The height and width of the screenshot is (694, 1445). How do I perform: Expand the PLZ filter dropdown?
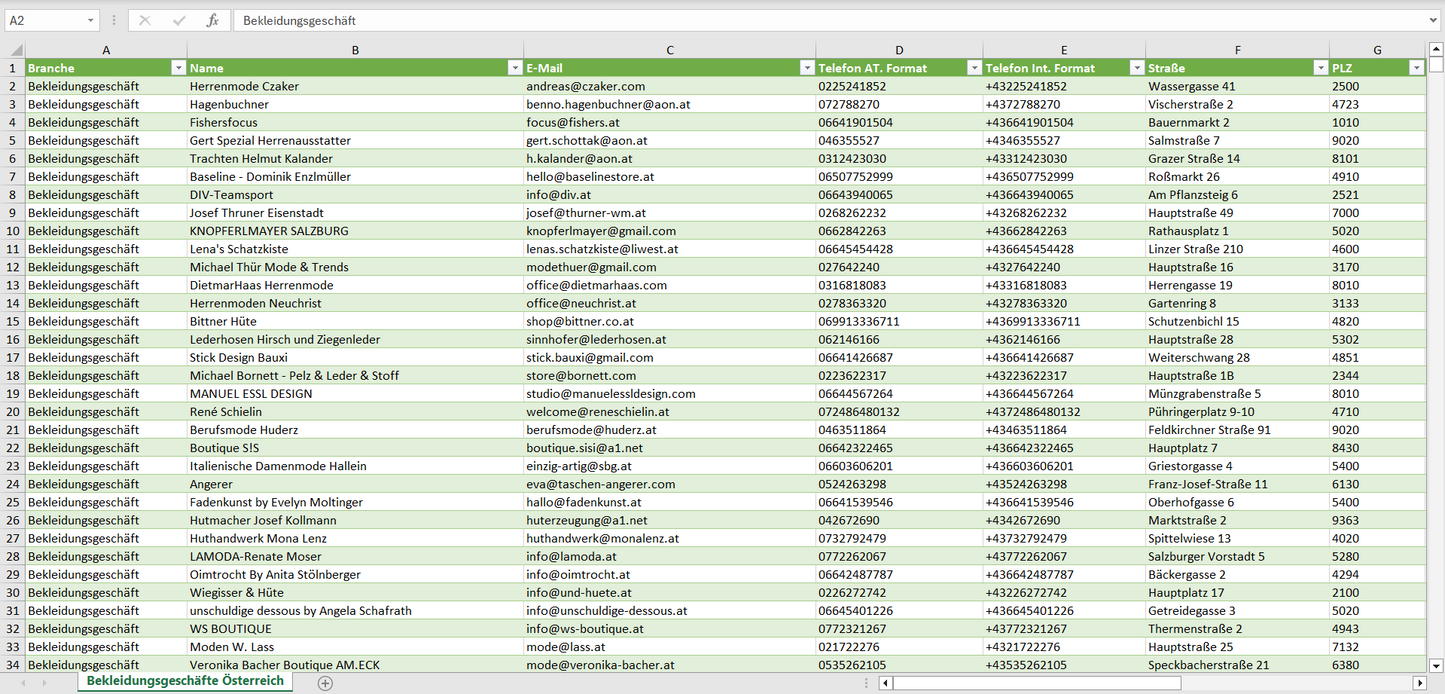coord(1416,68)
